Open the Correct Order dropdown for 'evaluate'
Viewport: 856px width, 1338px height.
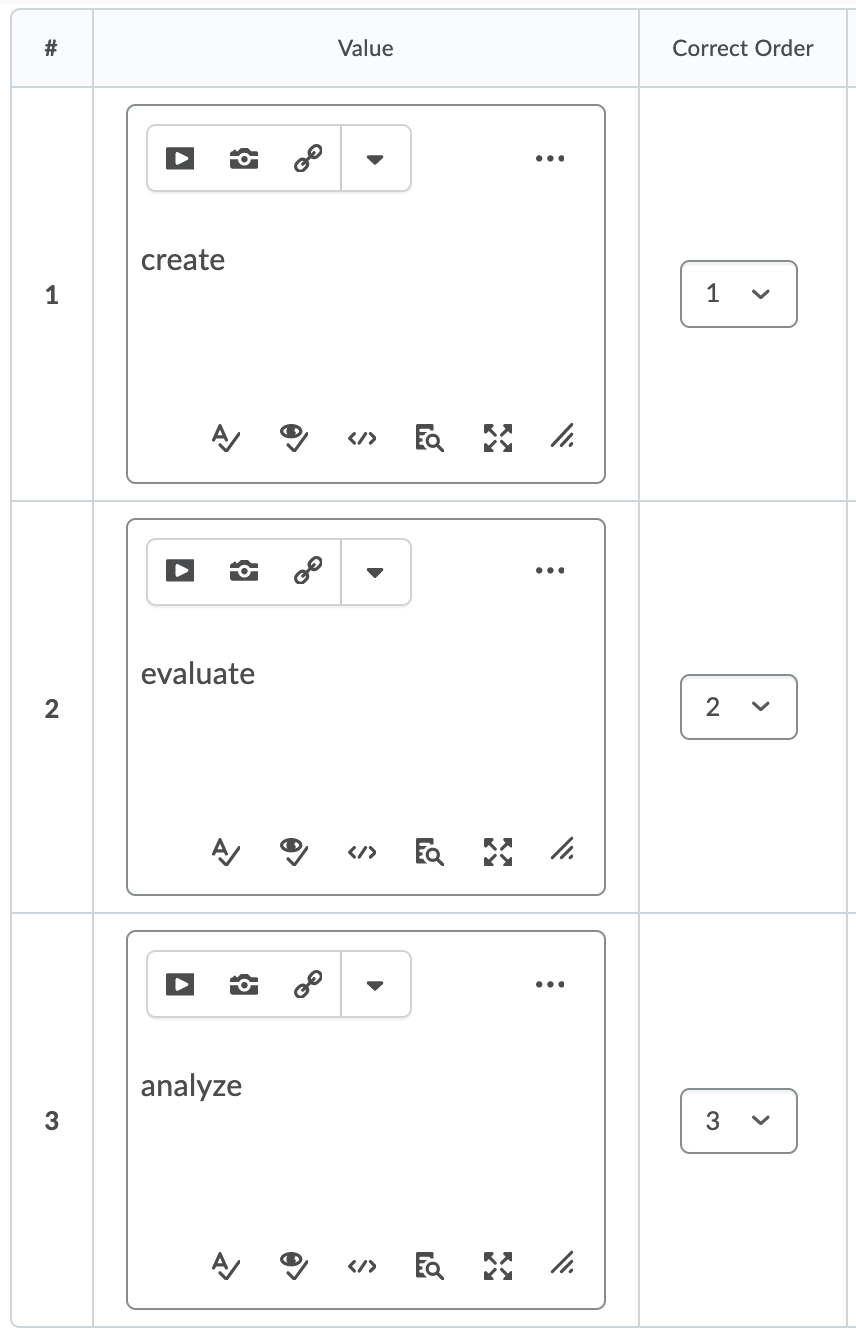[x=739, y=707]
